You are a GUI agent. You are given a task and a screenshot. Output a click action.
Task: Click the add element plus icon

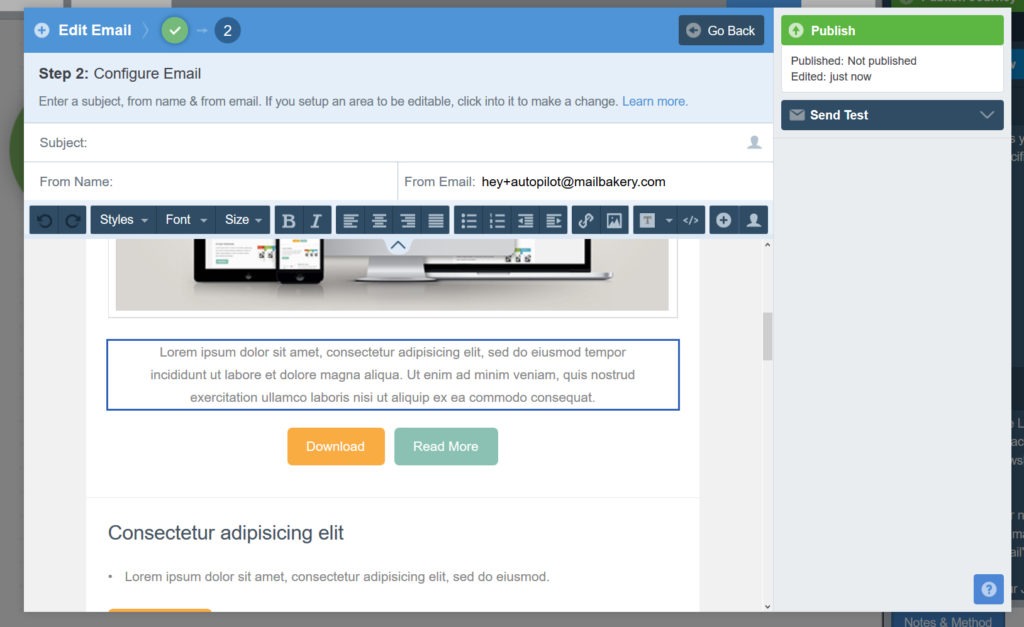coord(723,220)
